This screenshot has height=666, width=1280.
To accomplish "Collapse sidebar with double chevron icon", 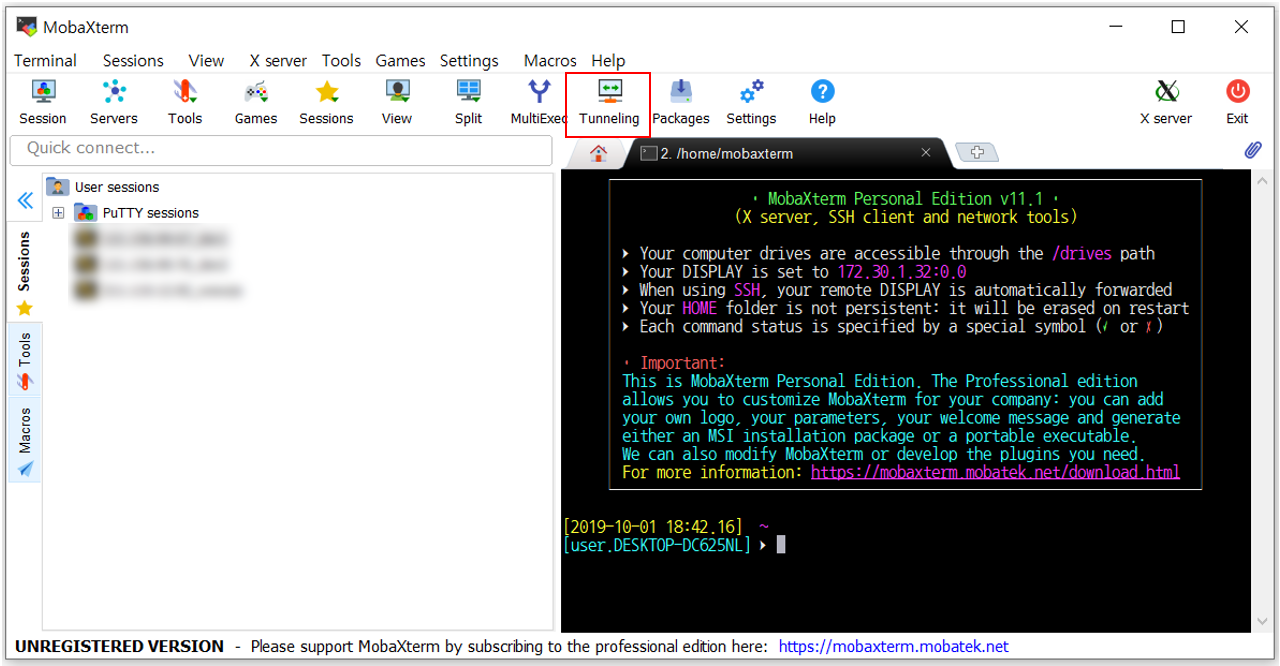I will point(25,200).
